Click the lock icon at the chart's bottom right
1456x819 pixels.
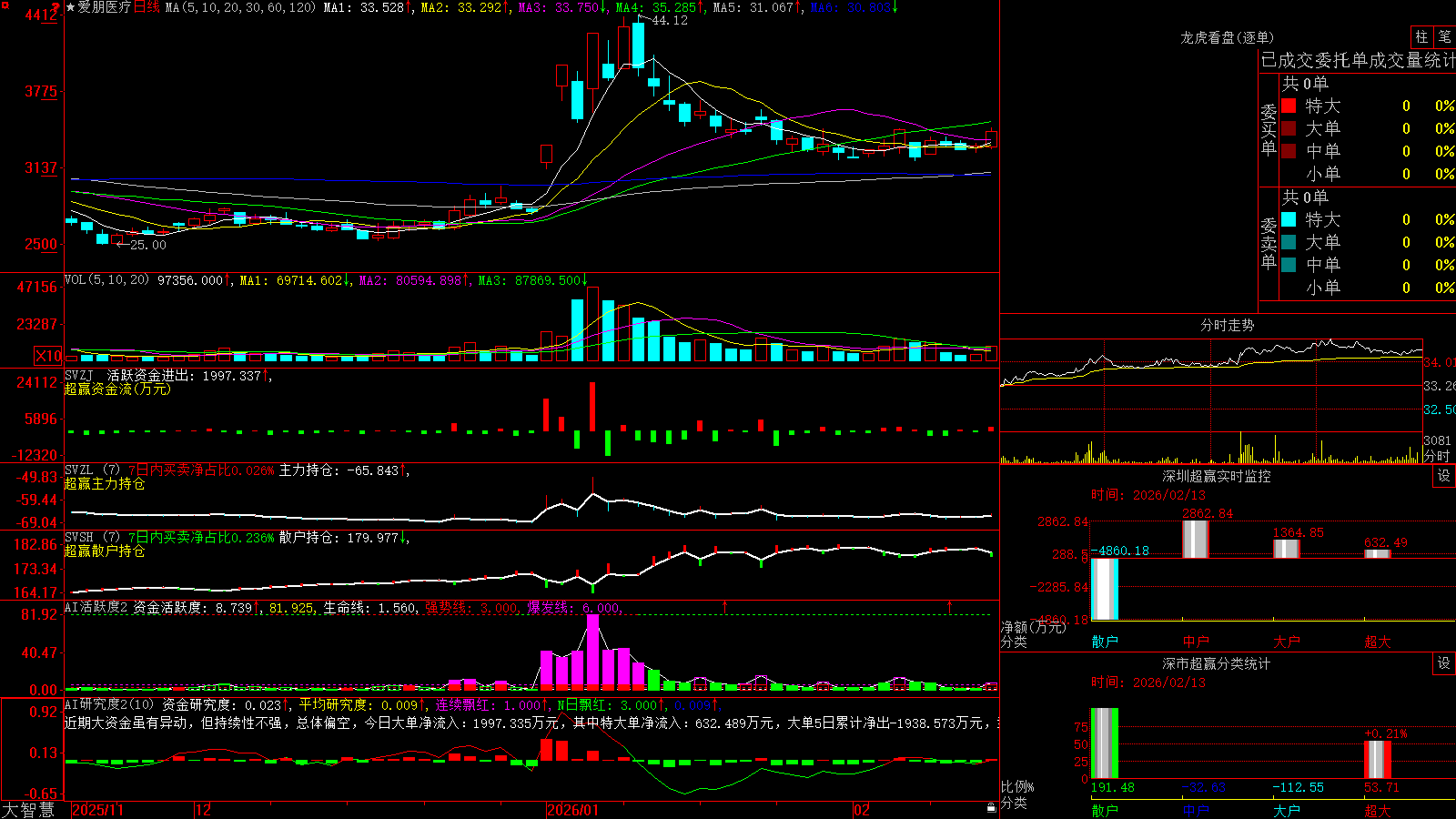click(x=992, y=807)
